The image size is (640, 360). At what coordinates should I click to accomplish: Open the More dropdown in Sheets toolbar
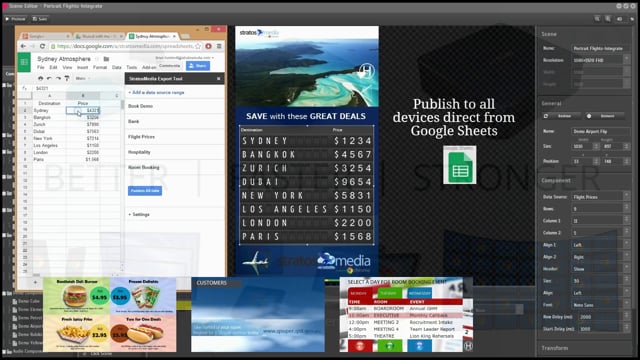point(82,78)
